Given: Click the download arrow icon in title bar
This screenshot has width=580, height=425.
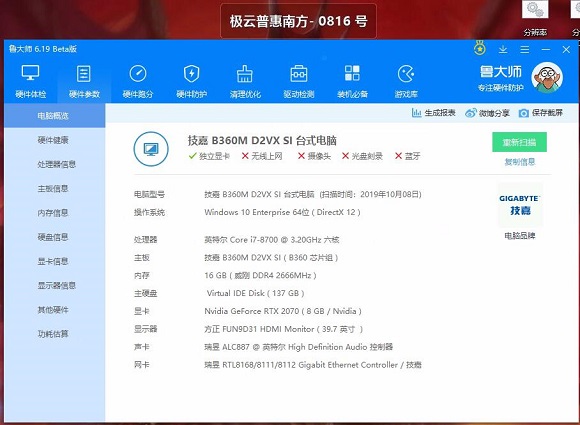Looking at the screenshot, I should [x=503, y=49].
